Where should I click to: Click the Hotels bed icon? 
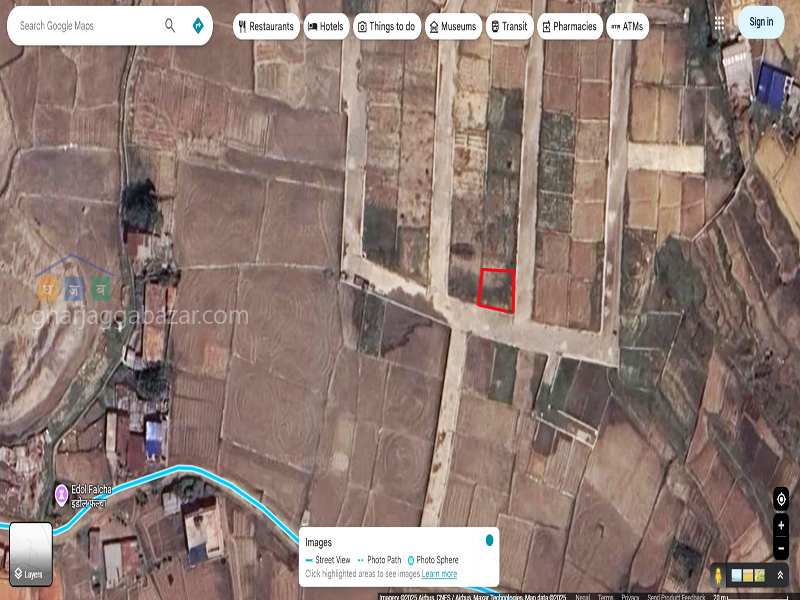click(x=311, y=26)
